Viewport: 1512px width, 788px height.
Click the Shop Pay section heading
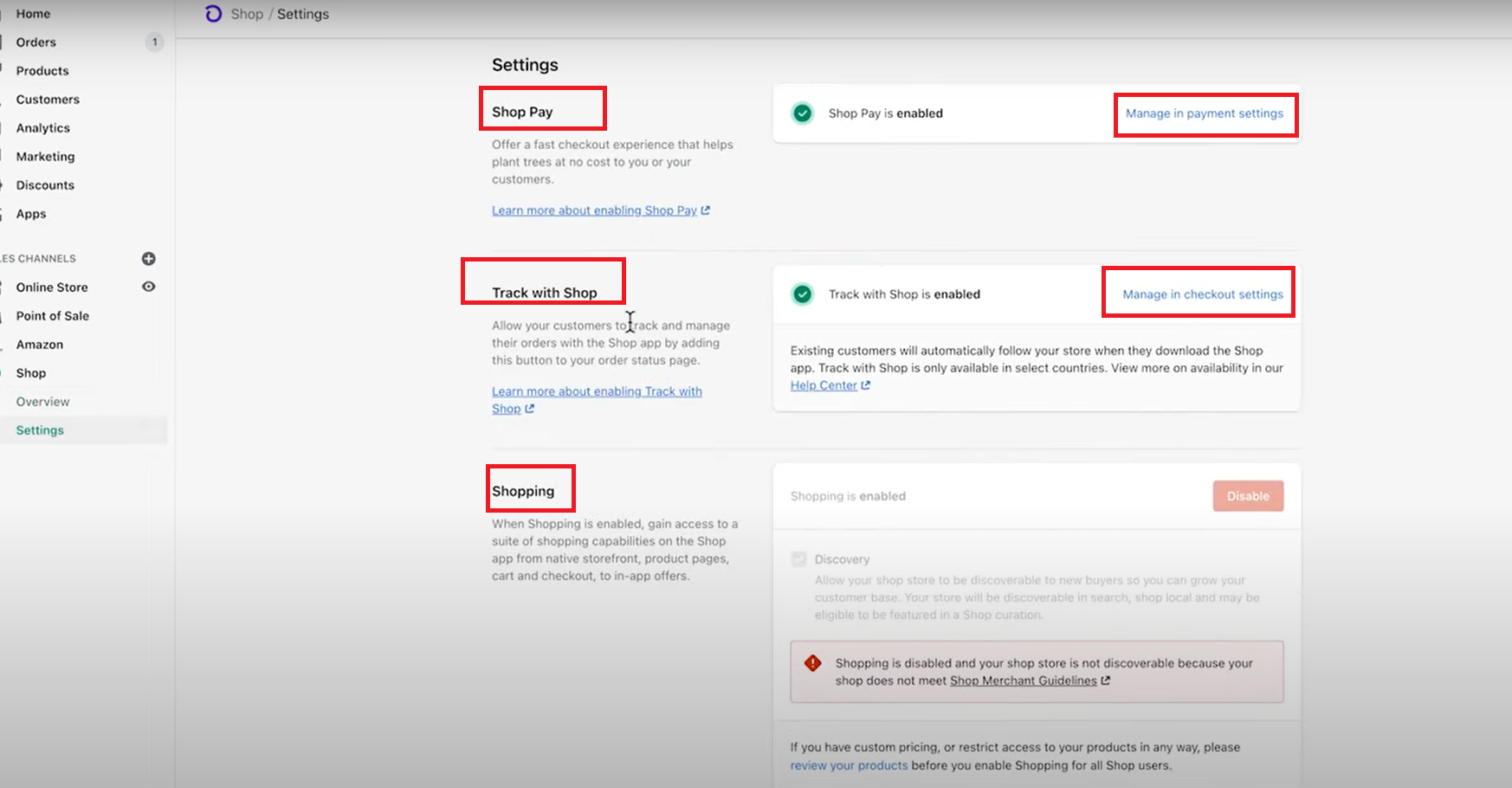(522, 112)
